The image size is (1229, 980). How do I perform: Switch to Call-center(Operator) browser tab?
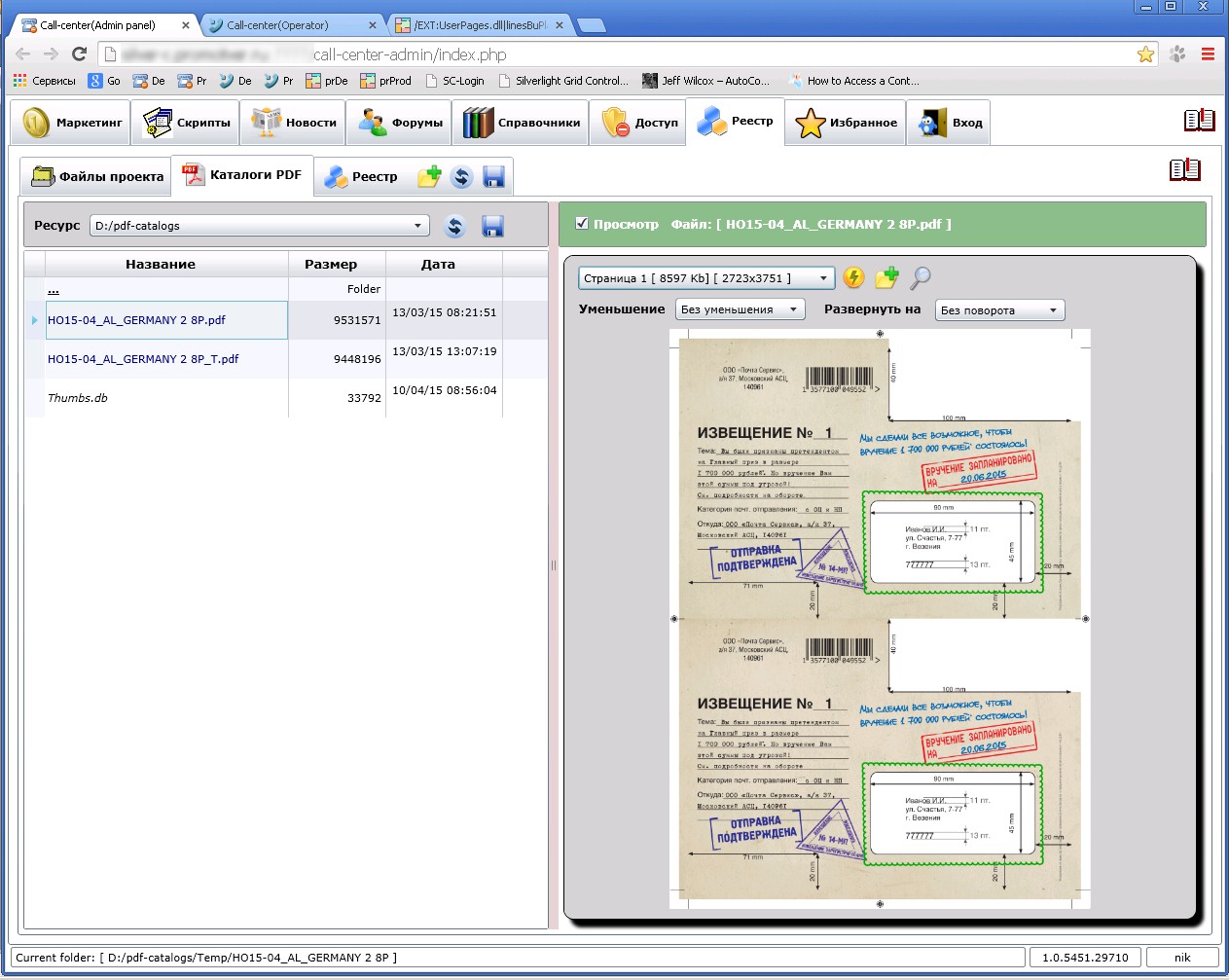[290, 25]
